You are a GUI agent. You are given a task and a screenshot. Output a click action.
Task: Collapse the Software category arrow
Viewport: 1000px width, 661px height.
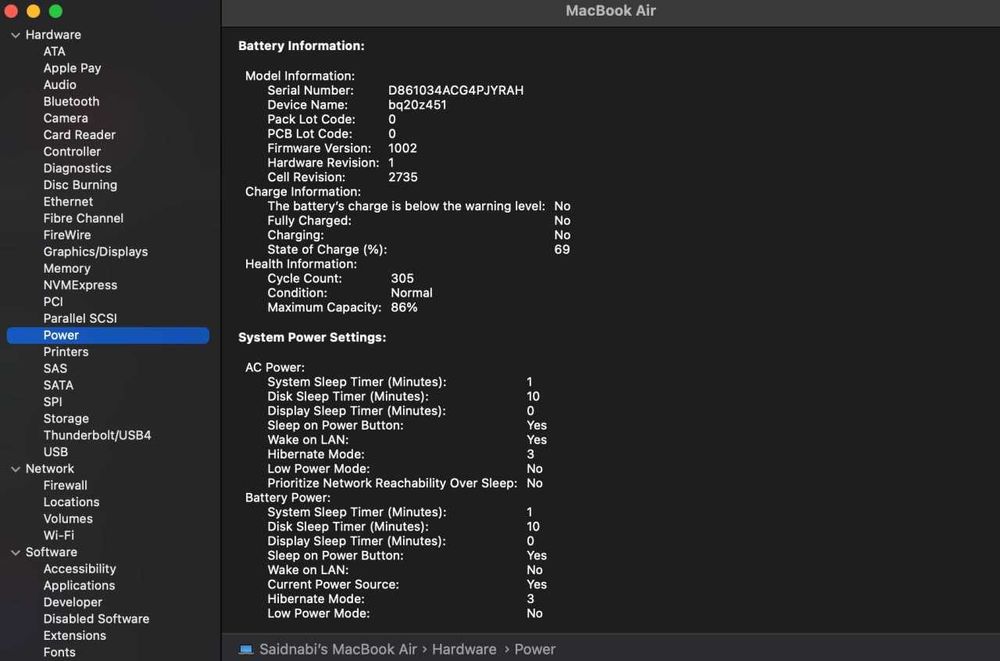(x=15, y=552)
